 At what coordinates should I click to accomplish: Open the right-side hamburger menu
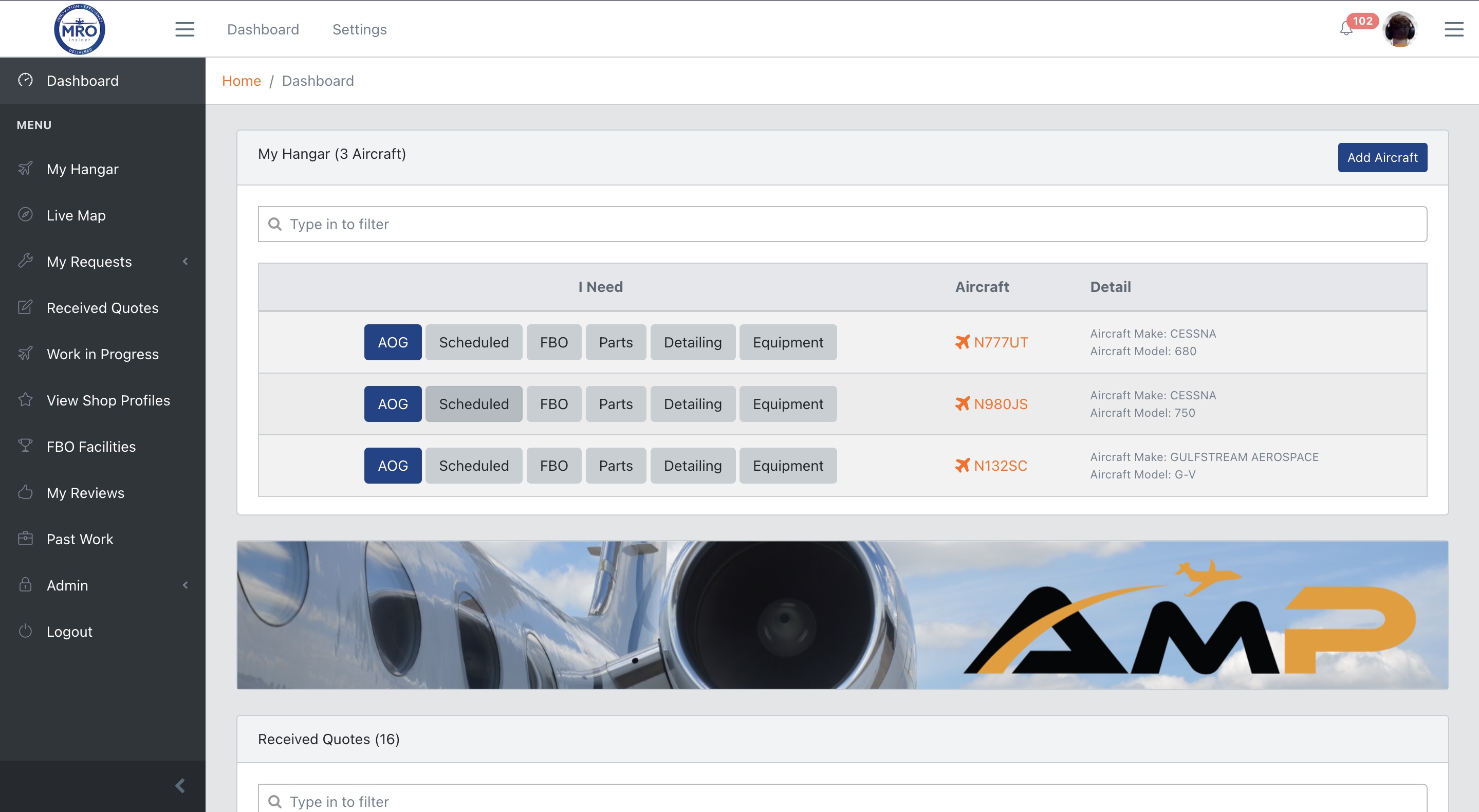(x=1453, y=29)
